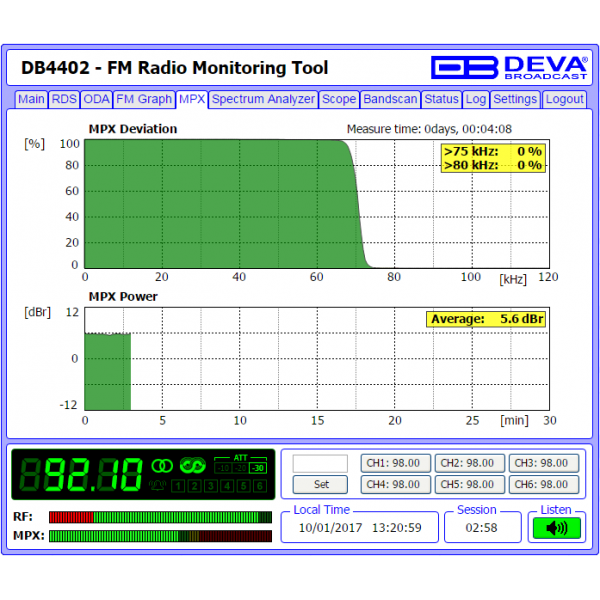The height and width of the screenshot is (600, 600).
Task: Click the Logout tab
Action: point(564,99)
